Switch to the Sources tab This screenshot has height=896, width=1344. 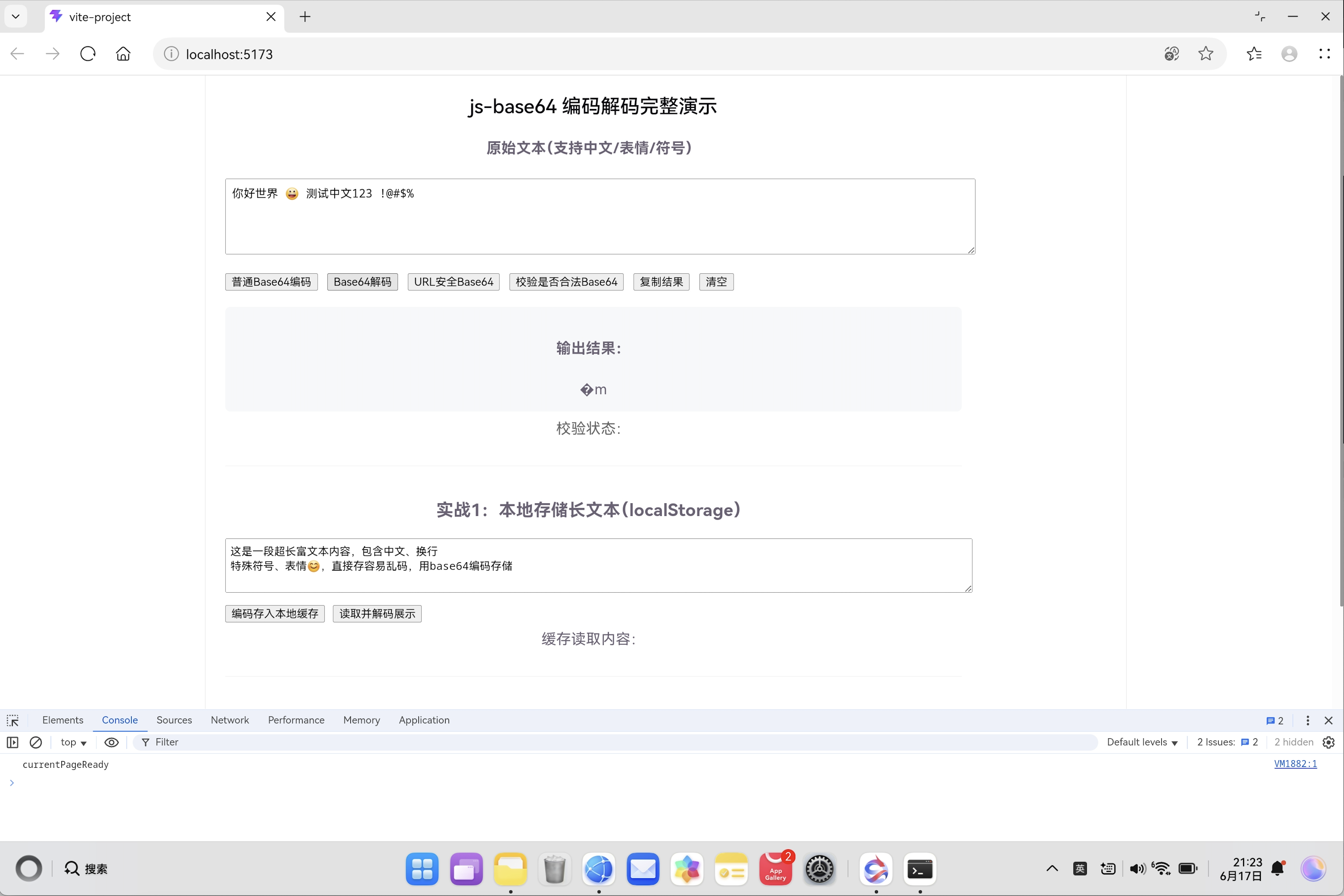tap(174, 720)
